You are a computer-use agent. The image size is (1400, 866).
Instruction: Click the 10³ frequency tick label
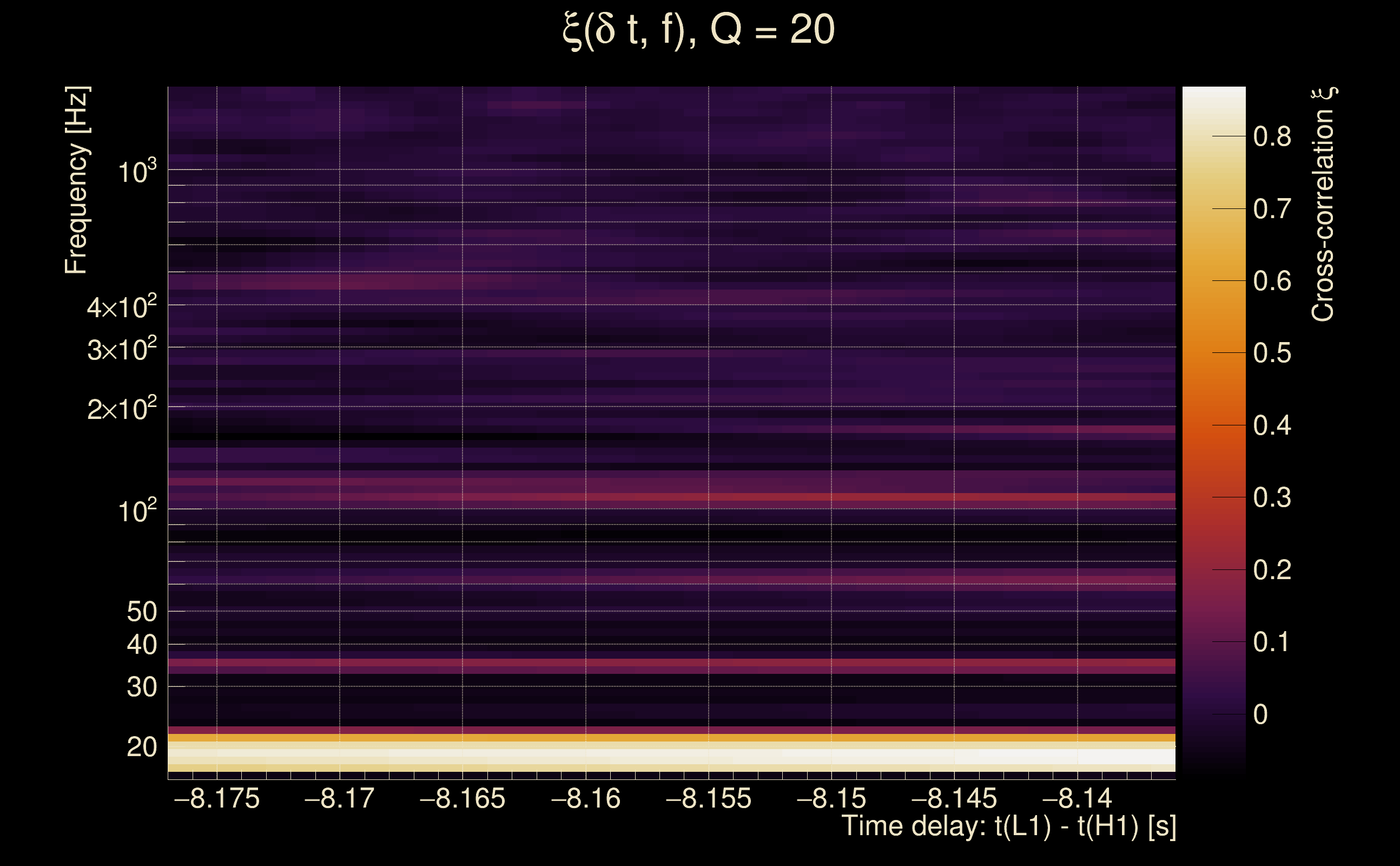click(x=137, y=170)
